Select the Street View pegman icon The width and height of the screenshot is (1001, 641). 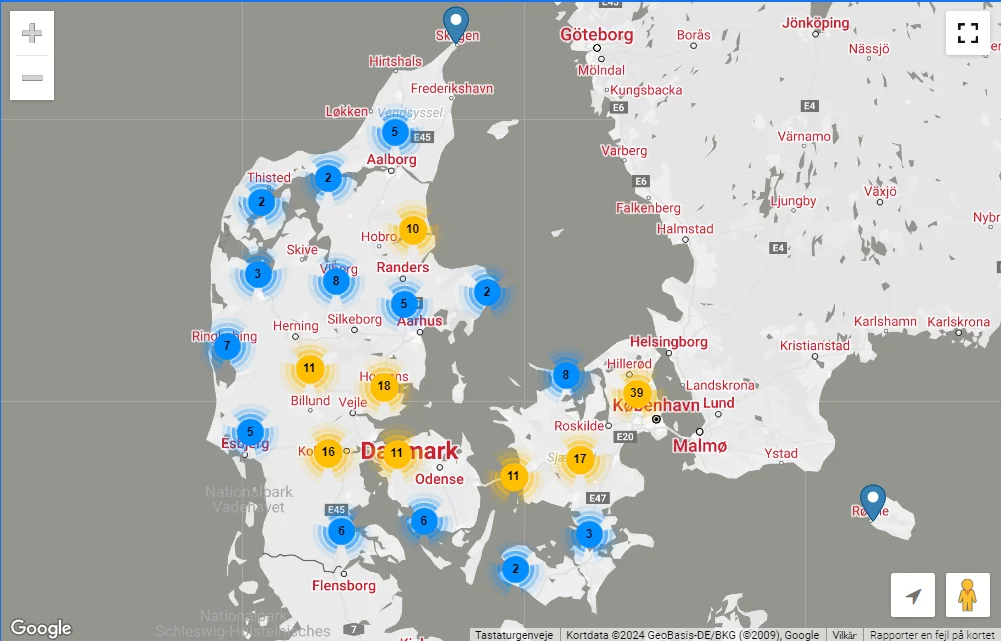pyautogui.click(x=967, y=596)
